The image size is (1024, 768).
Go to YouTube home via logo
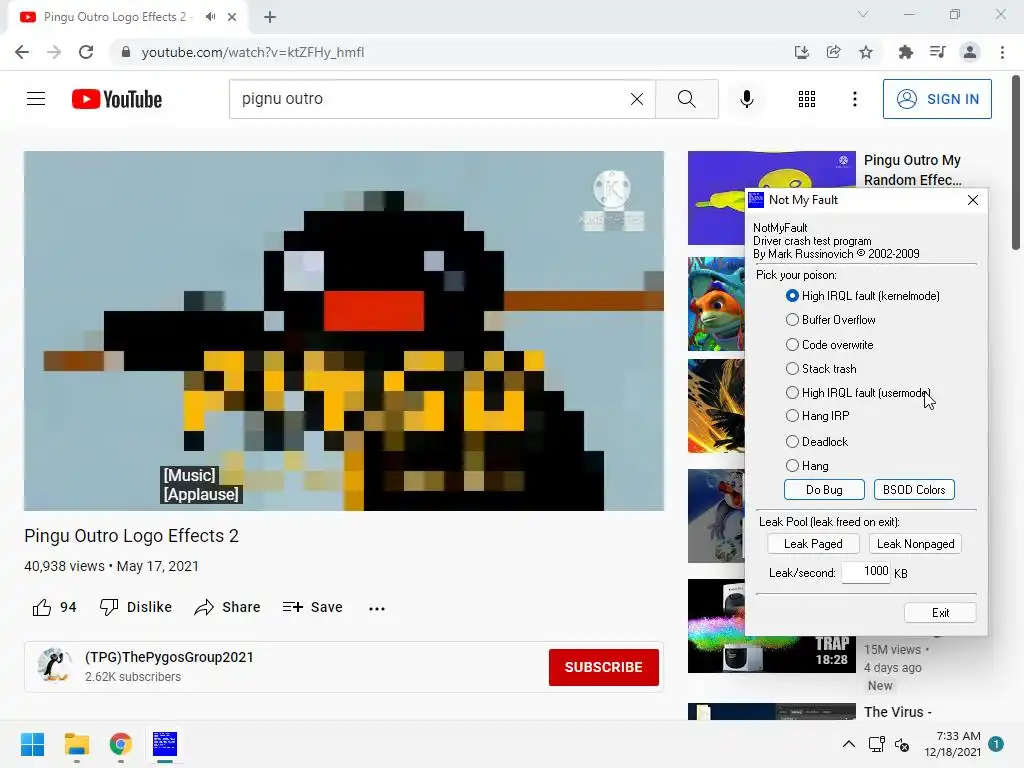[117, 99]
